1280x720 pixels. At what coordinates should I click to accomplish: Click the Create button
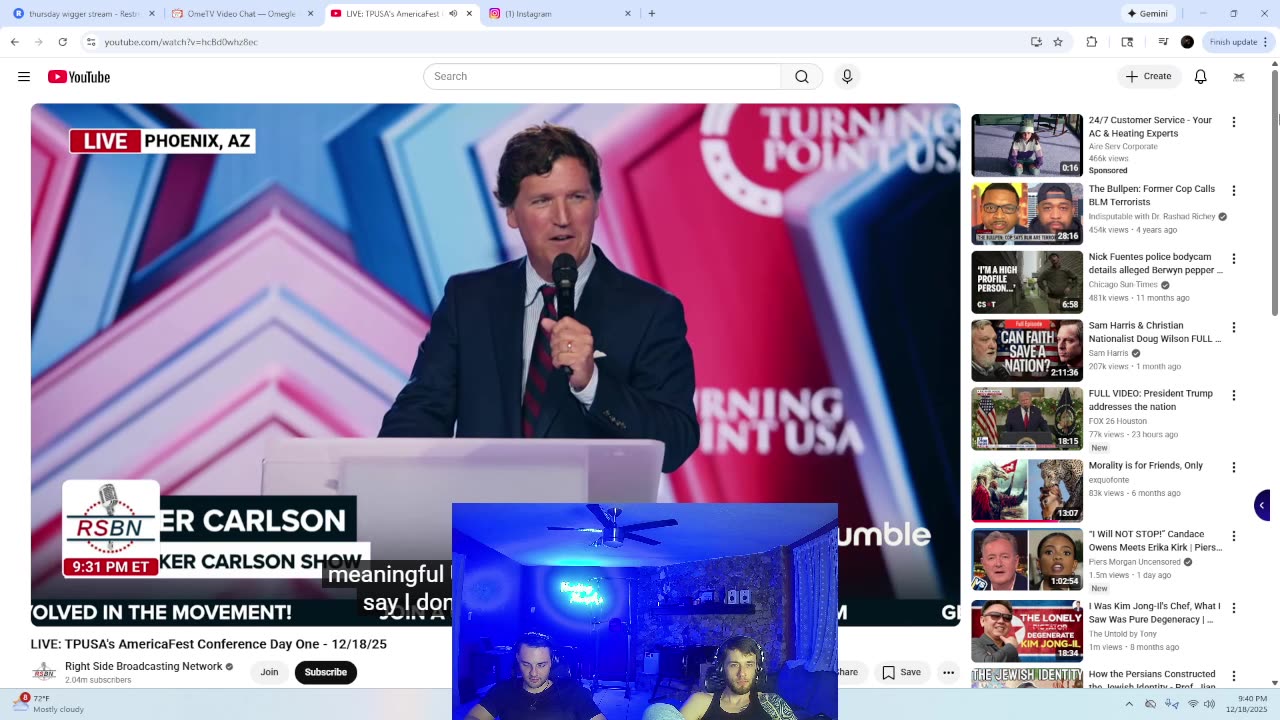(x=1149, y=77)
